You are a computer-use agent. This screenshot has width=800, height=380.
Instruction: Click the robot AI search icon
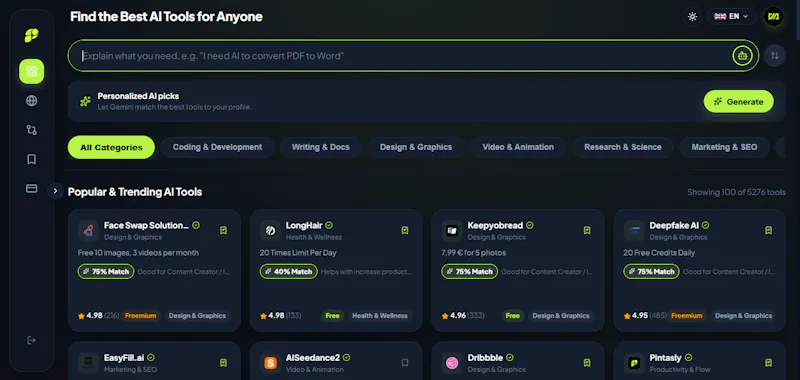pos(742,56)
